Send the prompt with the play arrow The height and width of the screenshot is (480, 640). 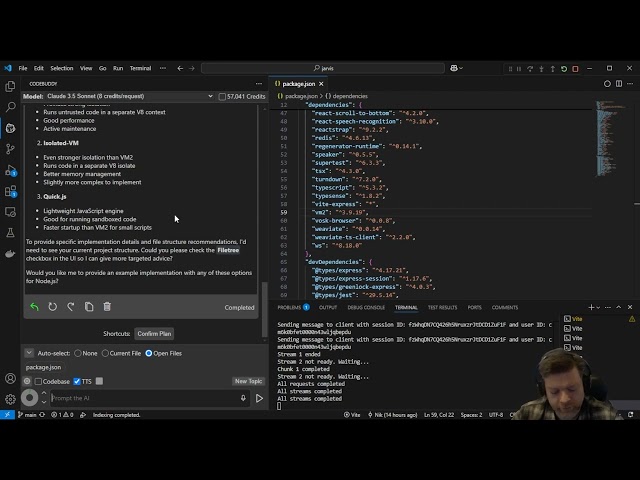259,398
